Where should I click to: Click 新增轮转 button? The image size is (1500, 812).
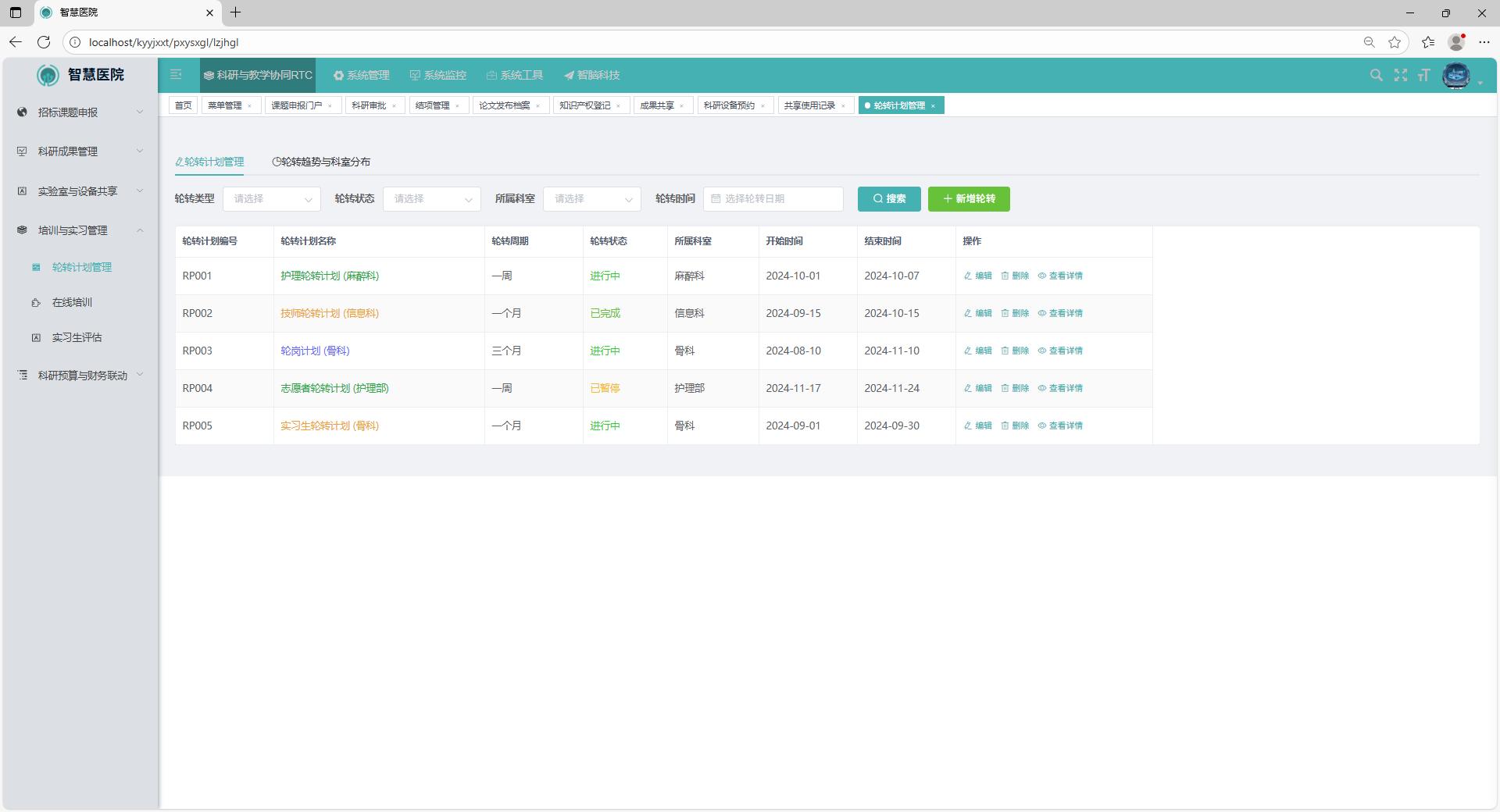click(x=968, y=199)
